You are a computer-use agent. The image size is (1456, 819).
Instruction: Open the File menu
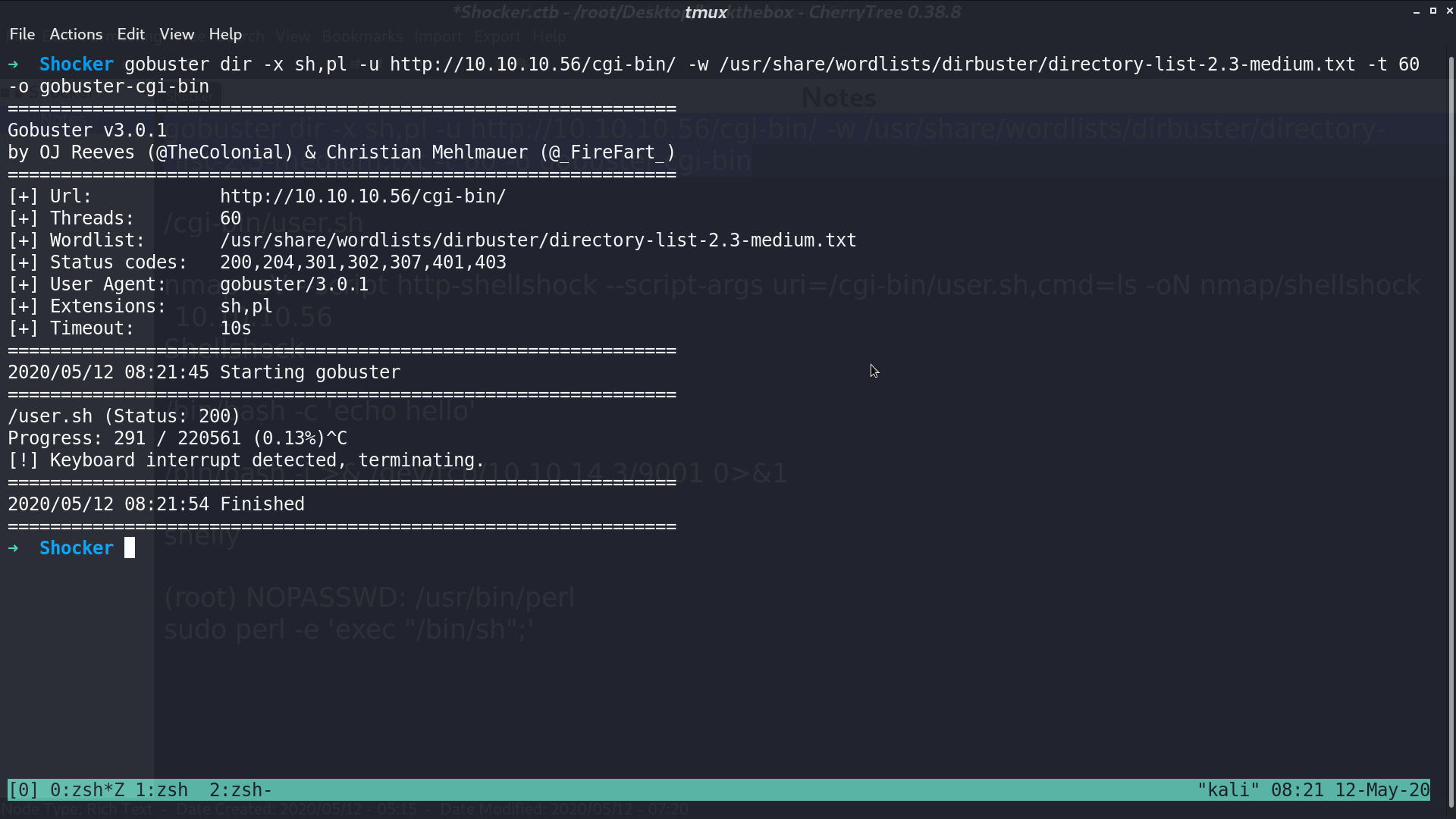[x=22, y=34]
